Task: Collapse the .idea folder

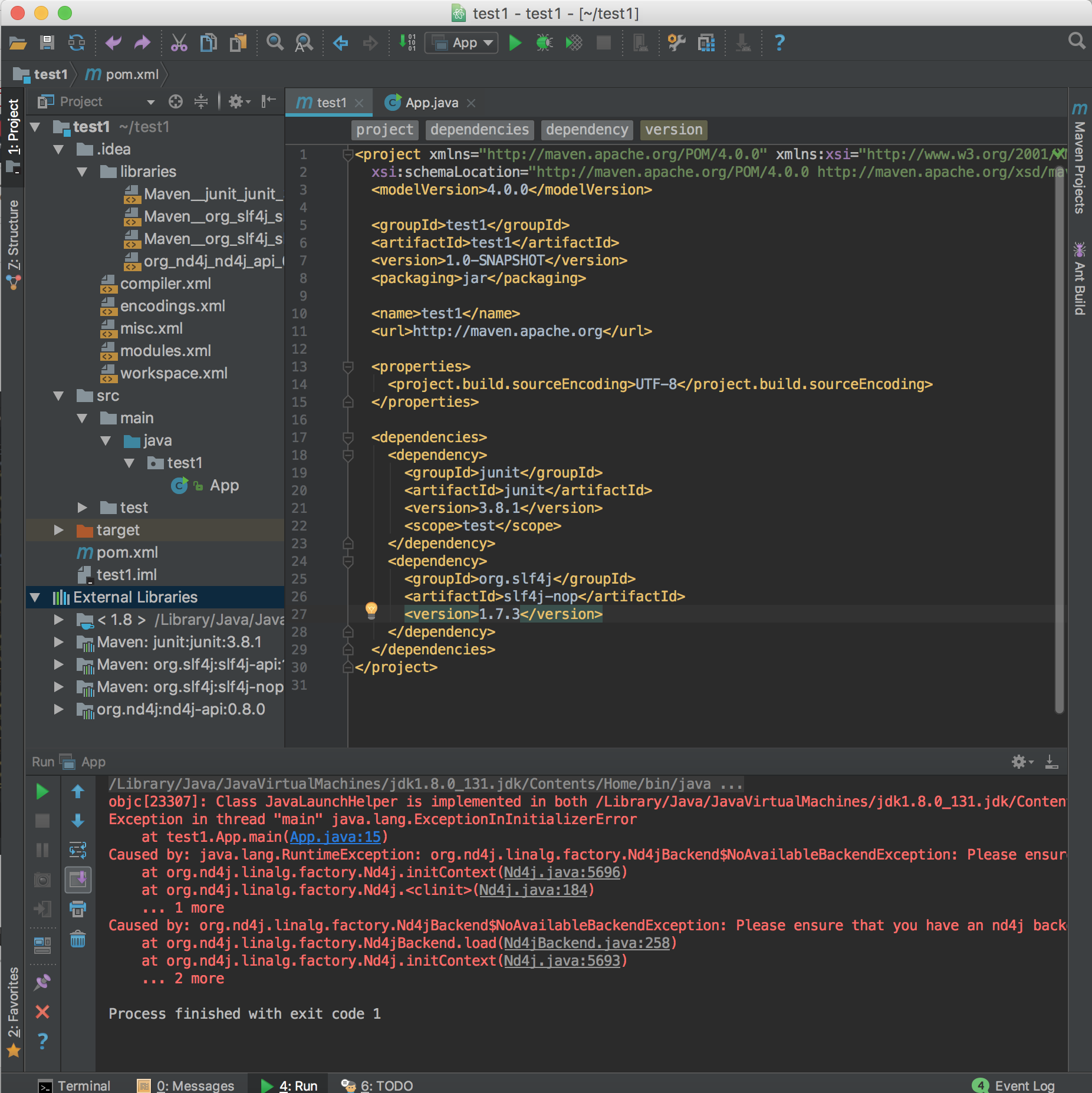Action: 58,149
